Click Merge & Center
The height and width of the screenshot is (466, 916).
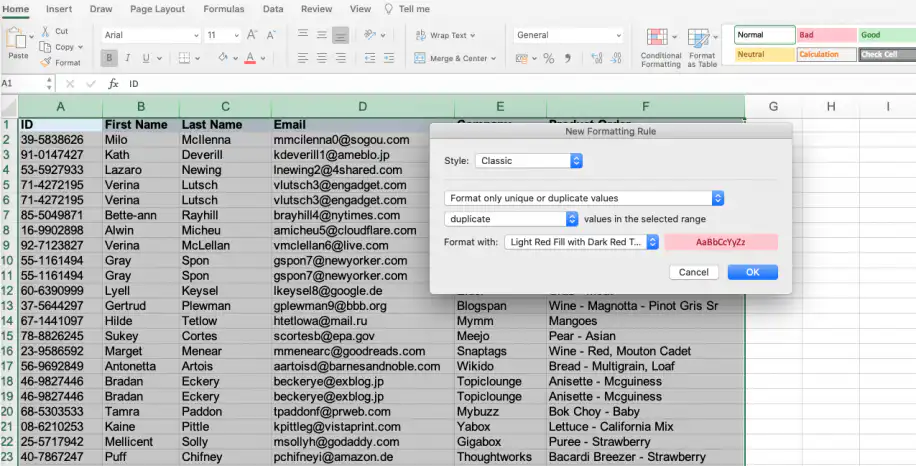coord(454,58)
